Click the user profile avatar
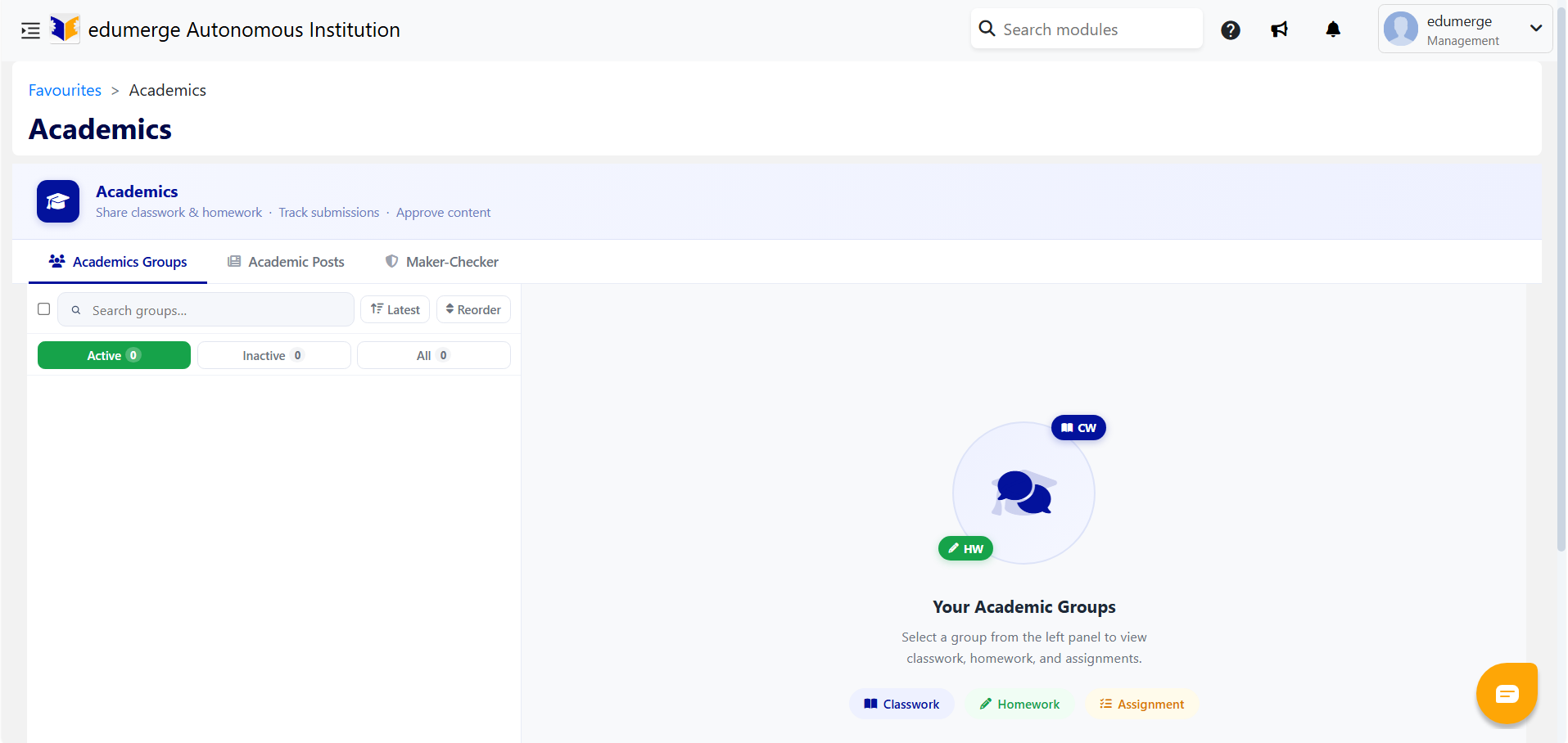 pos(1401,29)
